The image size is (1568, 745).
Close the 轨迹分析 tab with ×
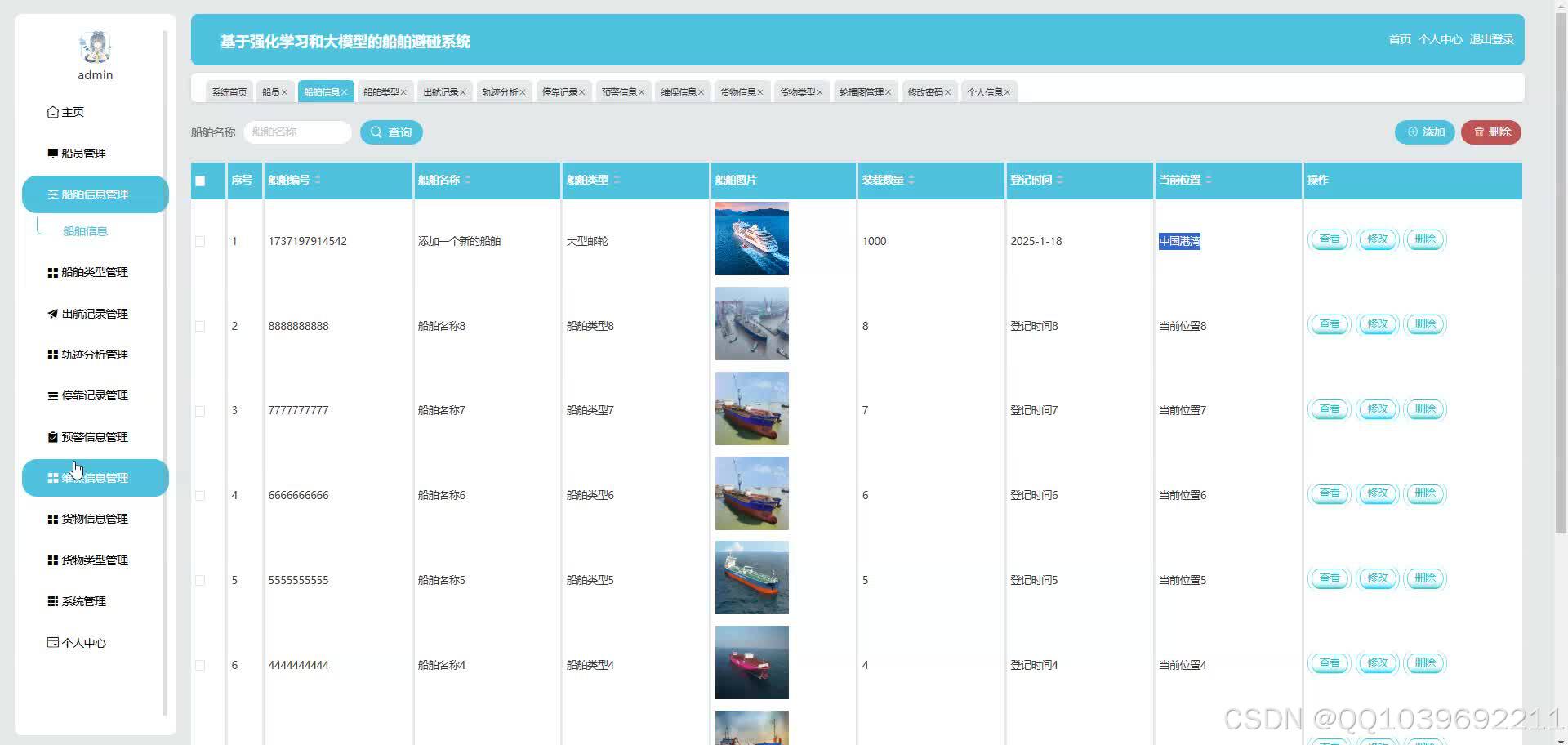point(523,92)
